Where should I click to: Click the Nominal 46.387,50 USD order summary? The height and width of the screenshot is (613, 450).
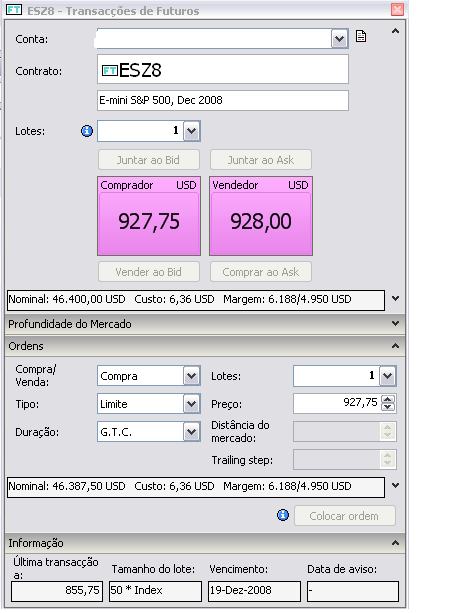pos(196,487)
